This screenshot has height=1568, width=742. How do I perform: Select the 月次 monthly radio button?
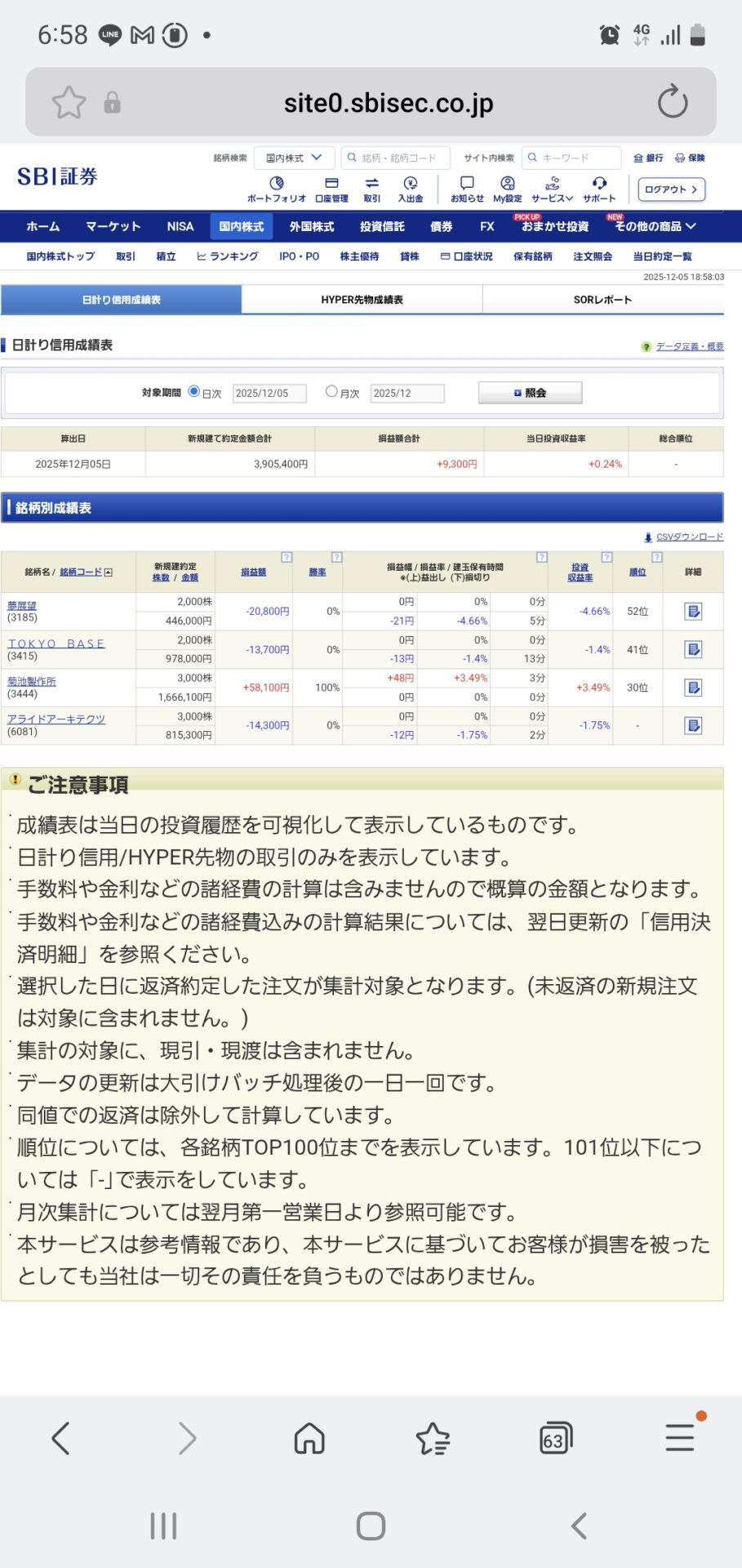[331, 391]
